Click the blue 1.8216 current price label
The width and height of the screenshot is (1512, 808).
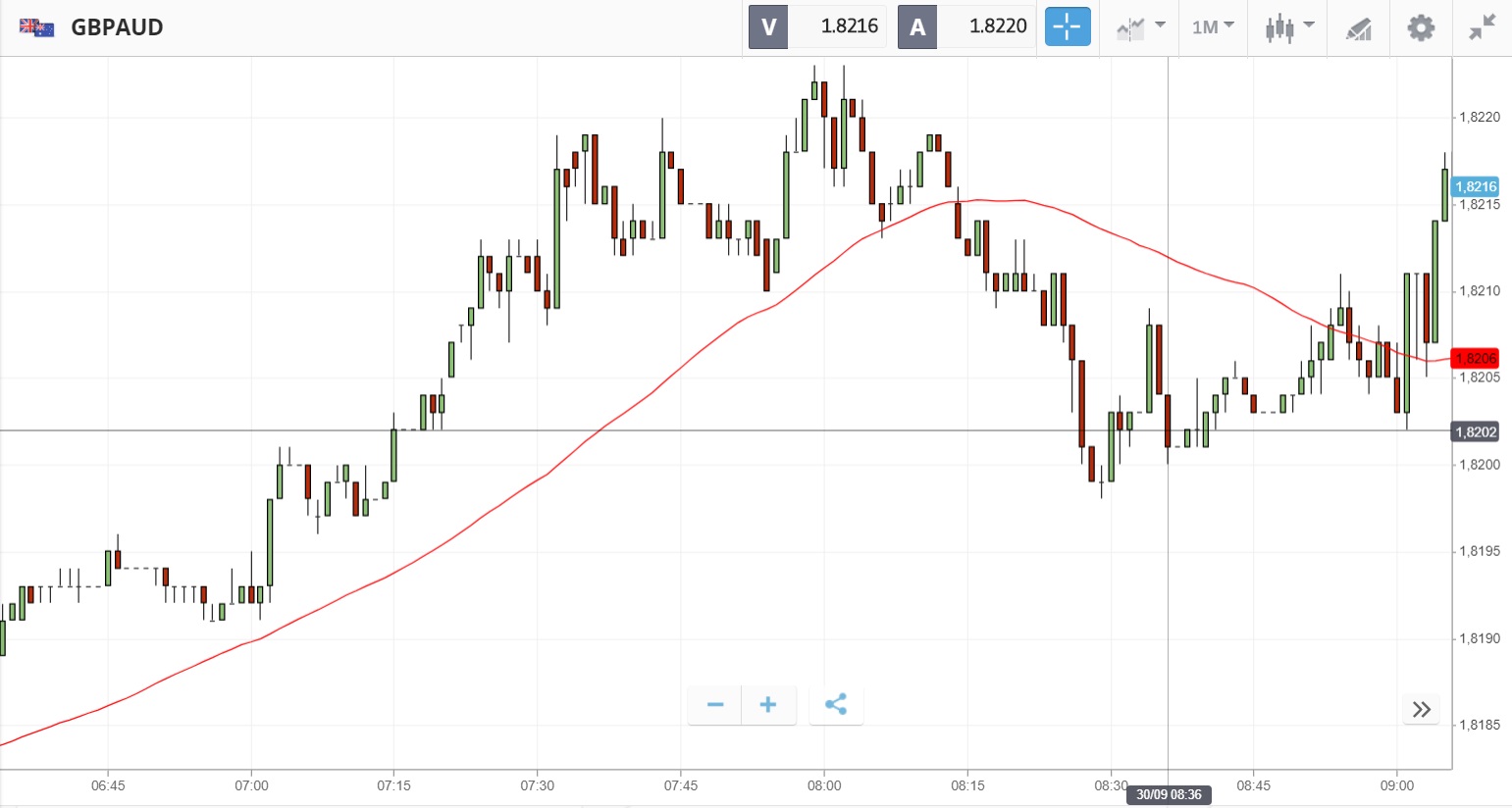[x=1476, y=186]
